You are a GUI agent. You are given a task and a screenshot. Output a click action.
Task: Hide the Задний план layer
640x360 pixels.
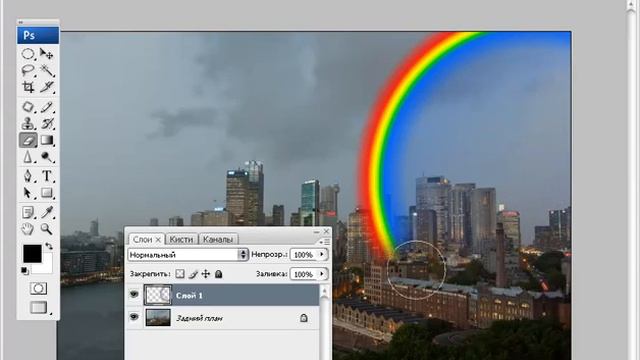(x=134, y=317)
